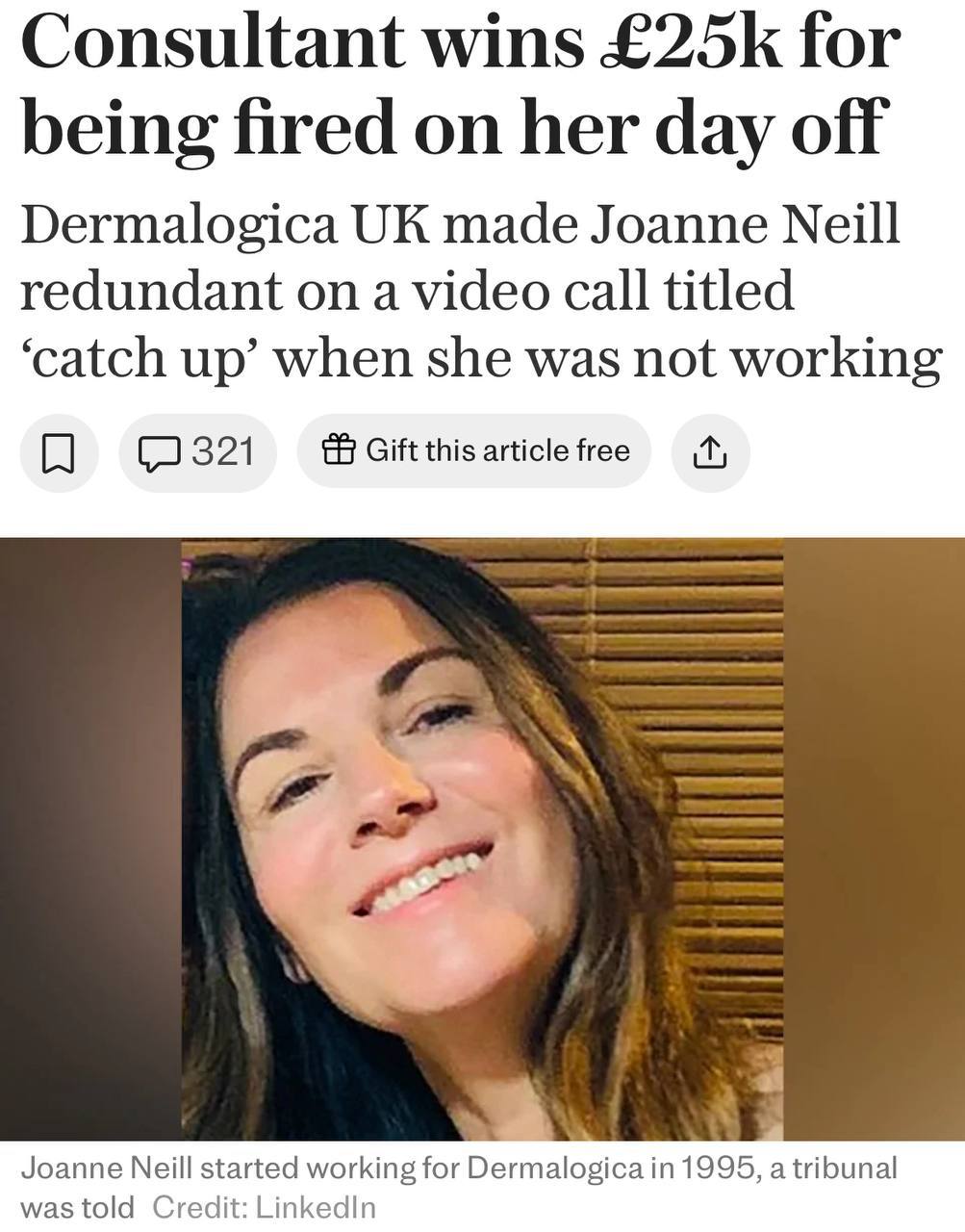Select the 'Gift this article free' label
This screenshot has height=1232, width=965.
pyautogui.click(x=497, y=449)
